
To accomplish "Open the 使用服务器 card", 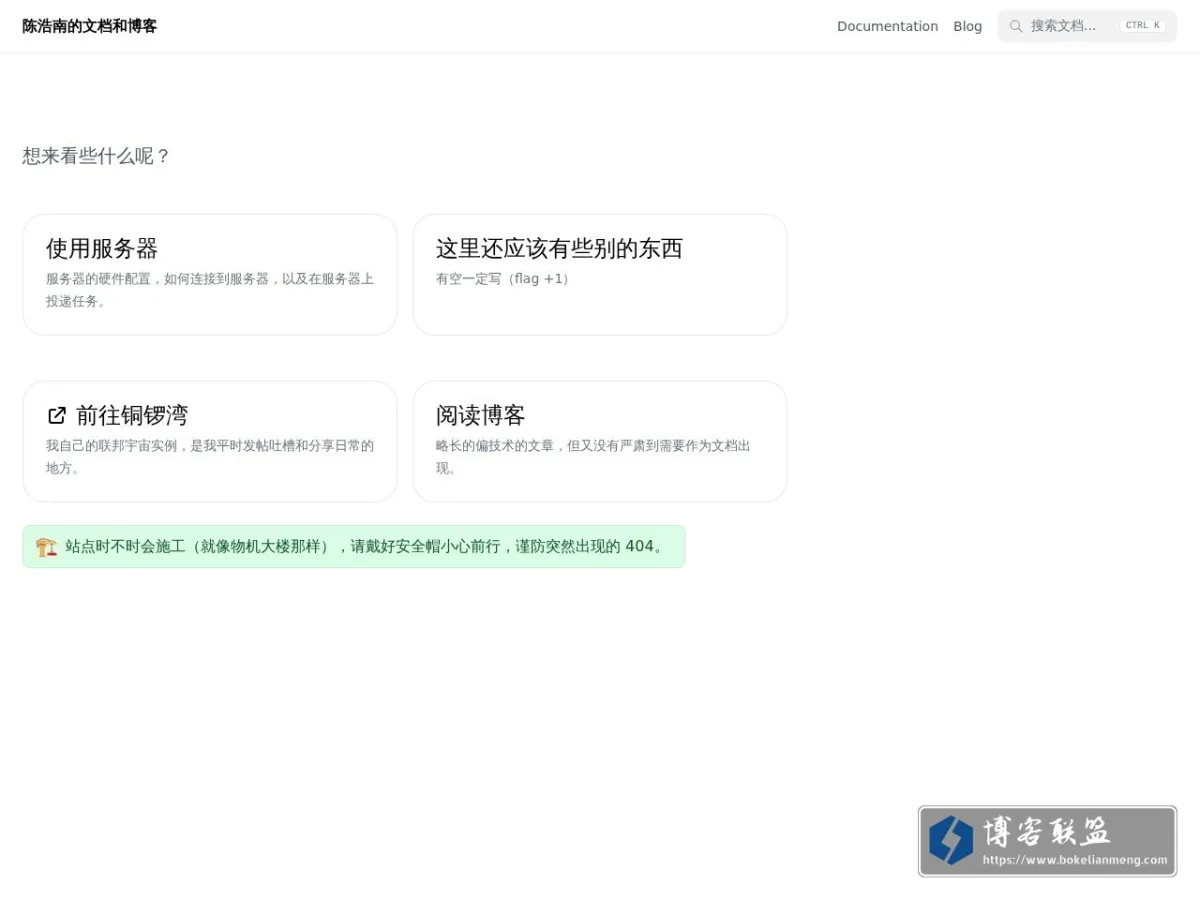I will point(210,274).
